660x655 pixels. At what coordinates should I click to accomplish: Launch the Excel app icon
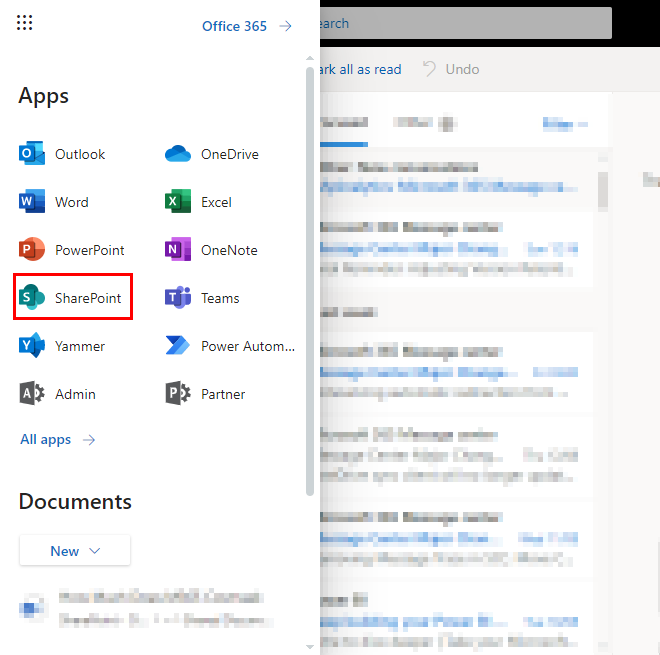pyautogui.click(x=178, y=202)
